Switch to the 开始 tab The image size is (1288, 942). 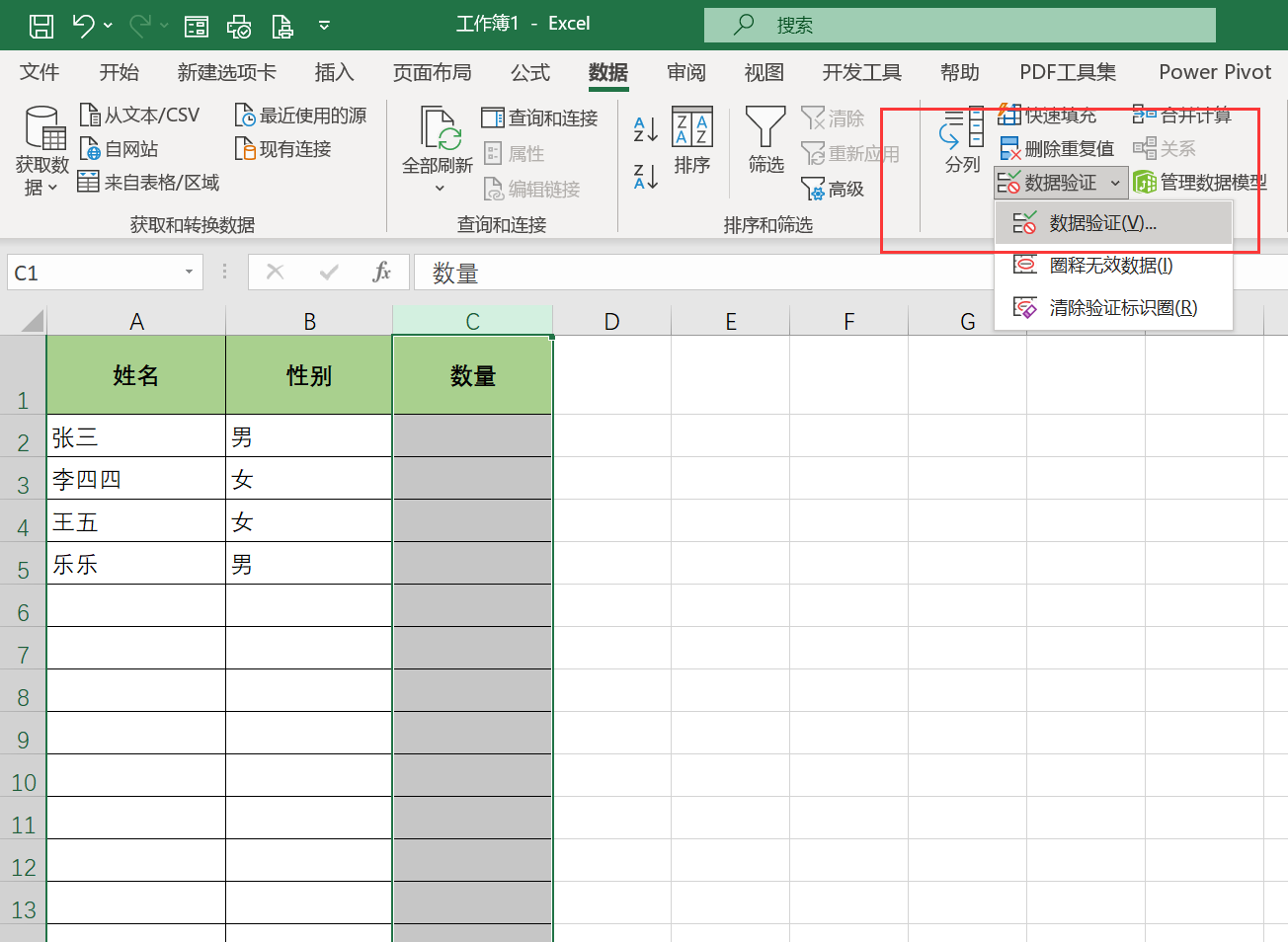tap(120, 72)
